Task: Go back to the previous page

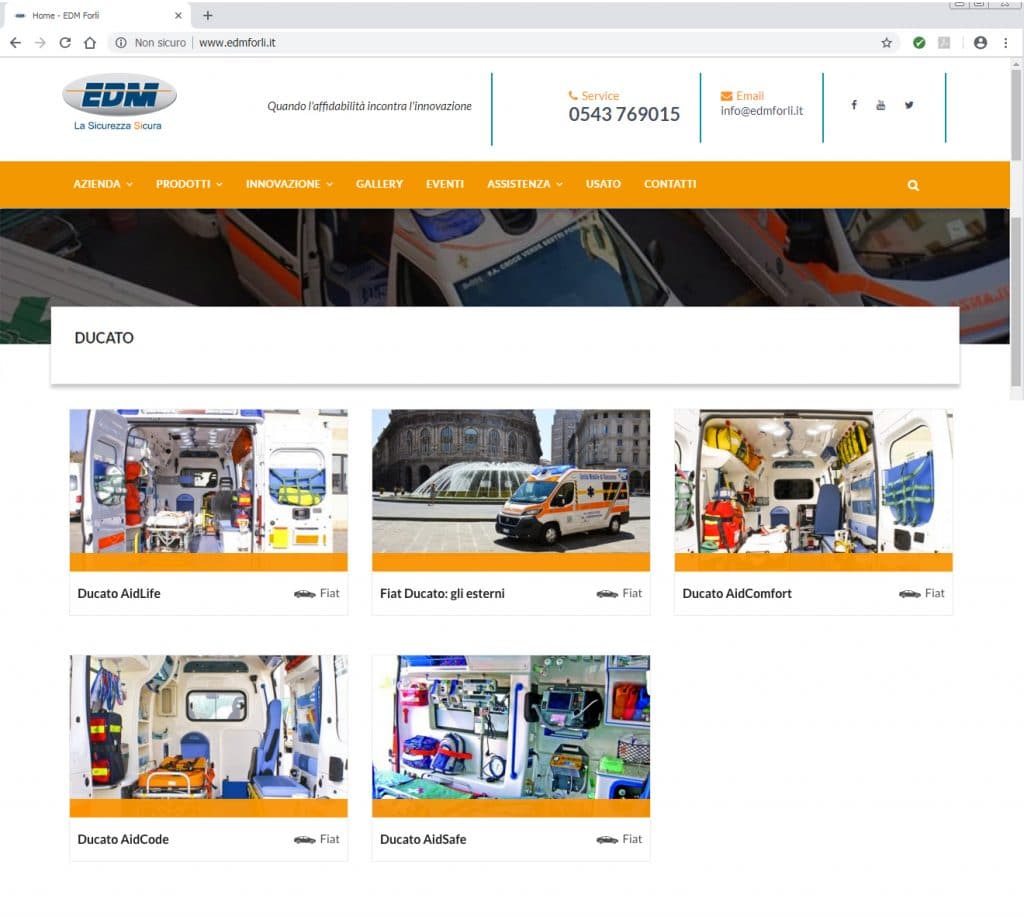Action: [x=16, y=42]
